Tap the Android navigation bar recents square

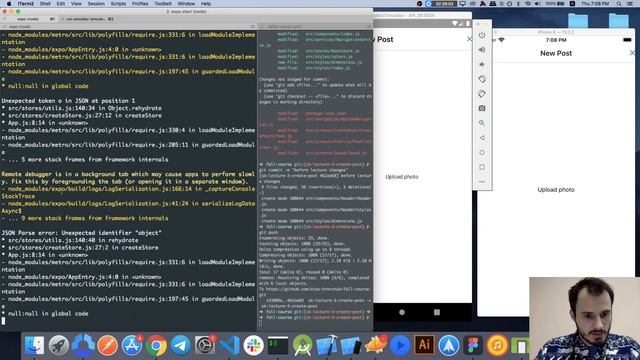(437, 312)
